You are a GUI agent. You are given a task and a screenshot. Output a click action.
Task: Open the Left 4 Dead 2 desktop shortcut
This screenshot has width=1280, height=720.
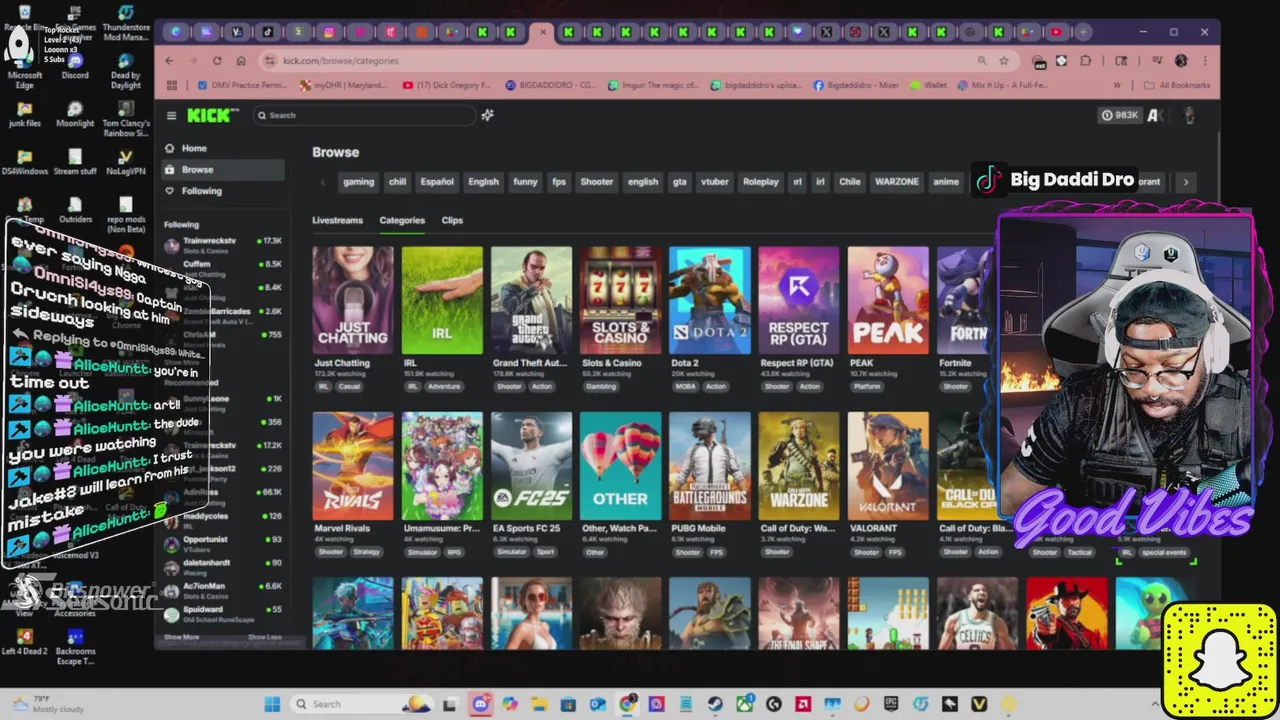click(25, 640)
